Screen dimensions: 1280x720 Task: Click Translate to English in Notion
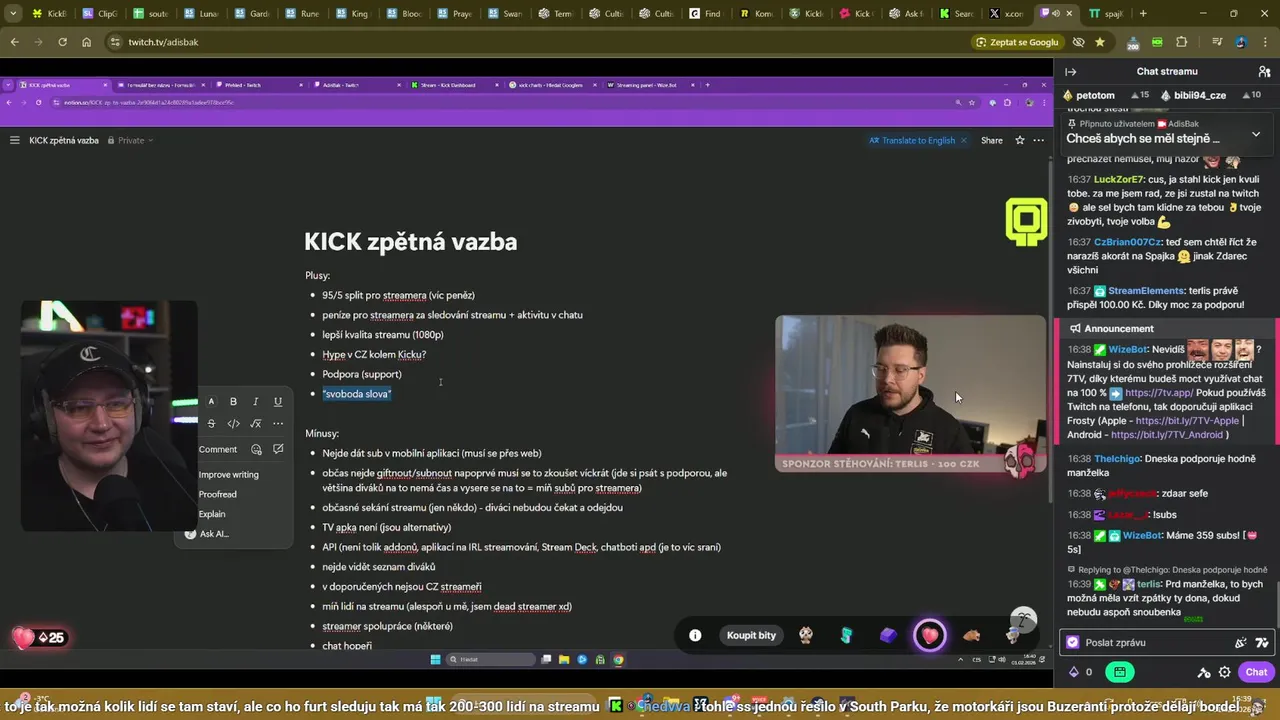(x=912, y=140)
